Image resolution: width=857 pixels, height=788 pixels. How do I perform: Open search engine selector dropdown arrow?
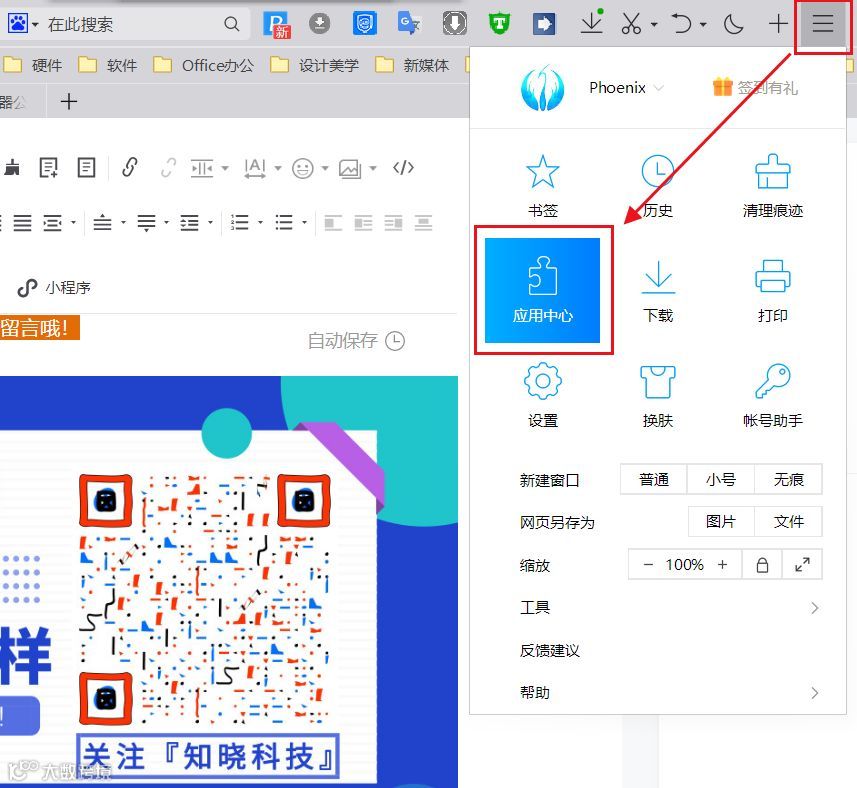pyautogui.click(x=35, y=25)
